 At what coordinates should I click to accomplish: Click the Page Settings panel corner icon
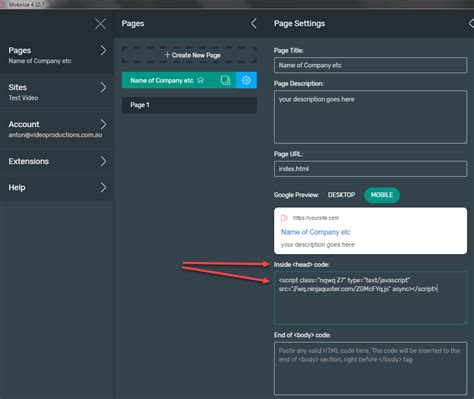pyautogui.click(x=471, y=23)
